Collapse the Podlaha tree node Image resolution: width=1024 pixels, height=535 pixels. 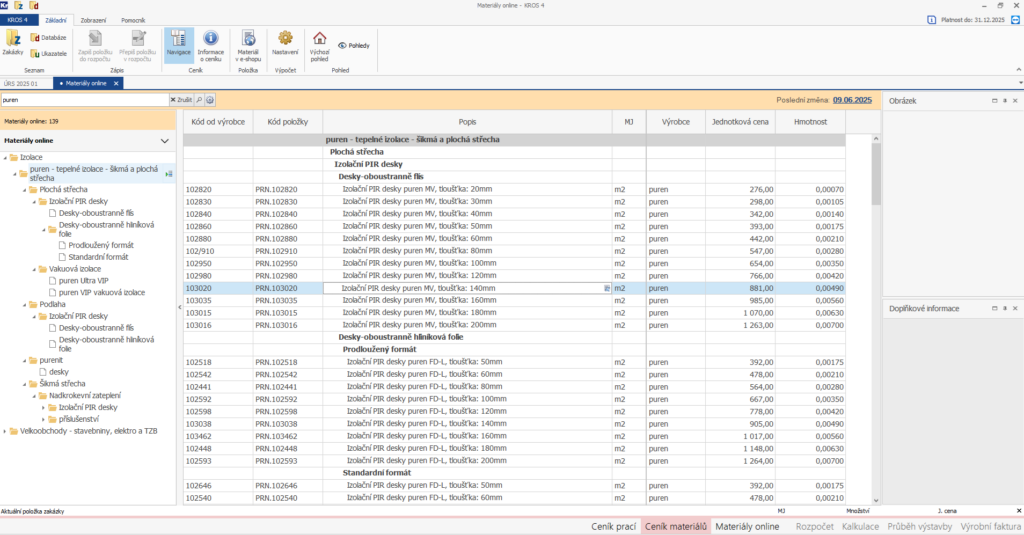(25, 304)
